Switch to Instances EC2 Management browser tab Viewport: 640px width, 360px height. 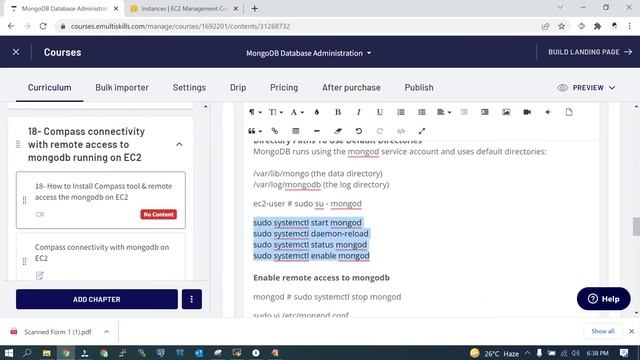pos(184,9)
